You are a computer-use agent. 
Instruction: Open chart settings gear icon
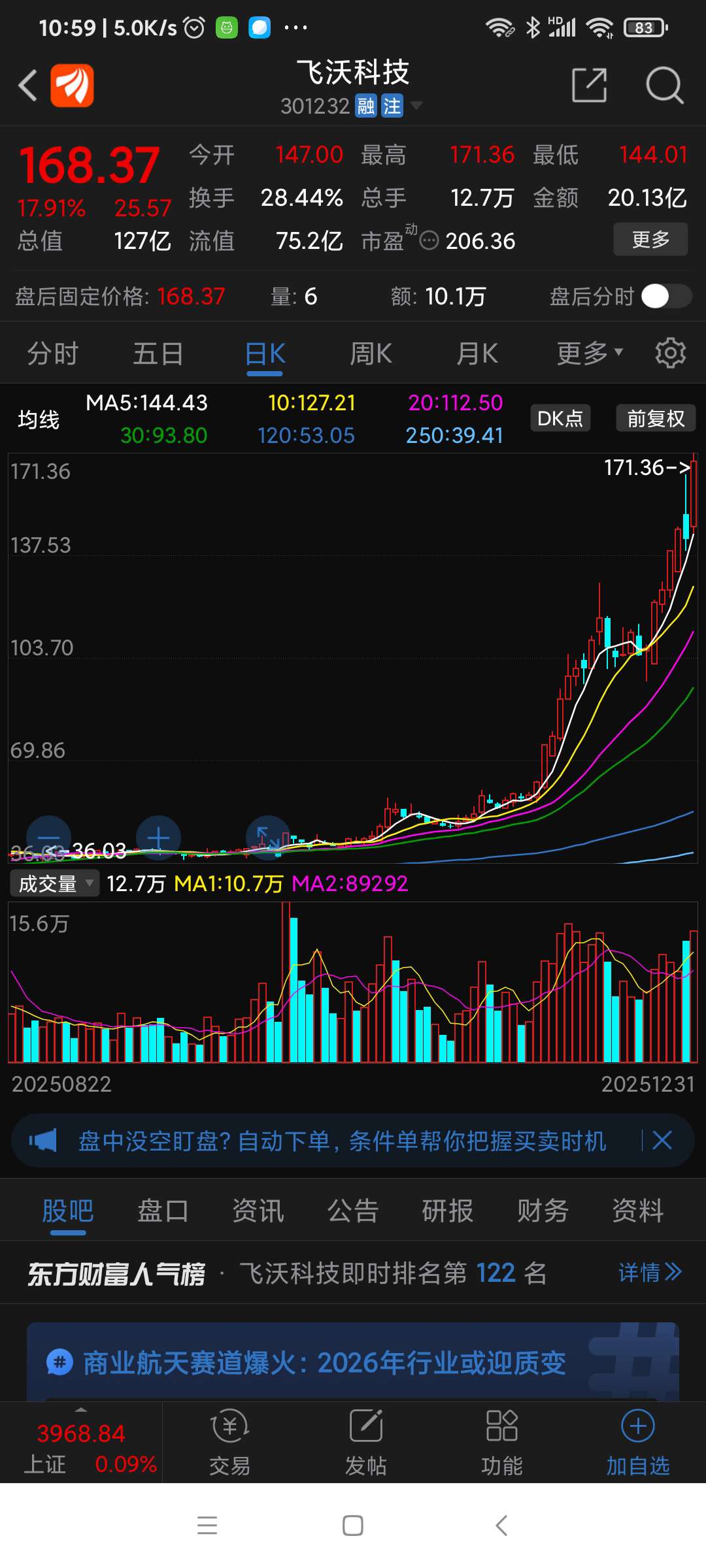(670, 353)
